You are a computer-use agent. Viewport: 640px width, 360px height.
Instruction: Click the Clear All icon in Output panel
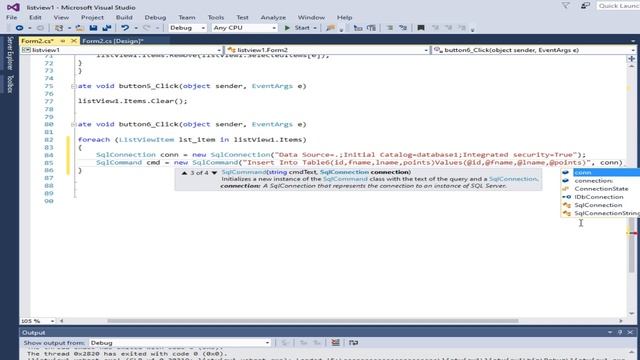(x=336, y=342)
